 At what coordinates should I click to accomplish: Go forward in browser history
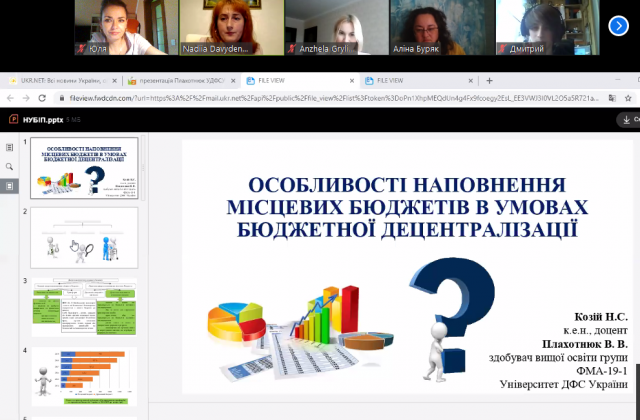pos(26,98)
